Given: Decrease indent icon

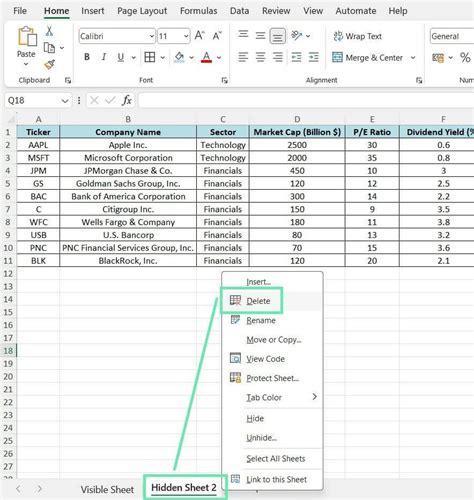Looking at the screenshot, I should pos(296,57).
